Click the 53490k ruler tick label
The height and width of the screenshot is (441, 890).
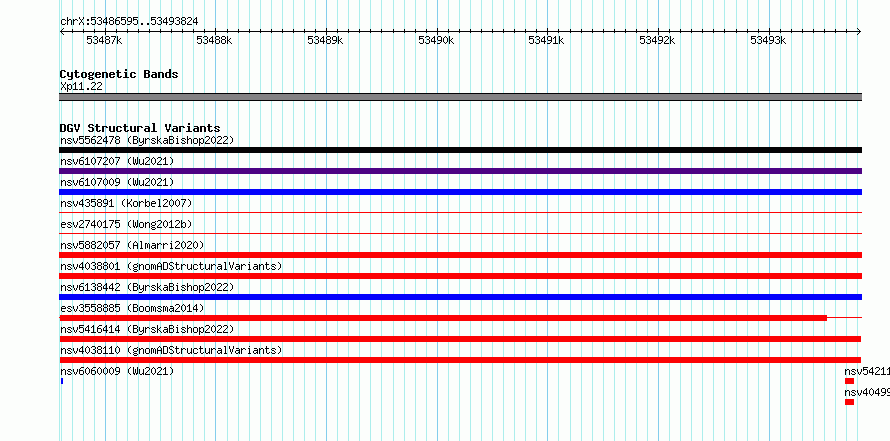click(x=436, y=40)
